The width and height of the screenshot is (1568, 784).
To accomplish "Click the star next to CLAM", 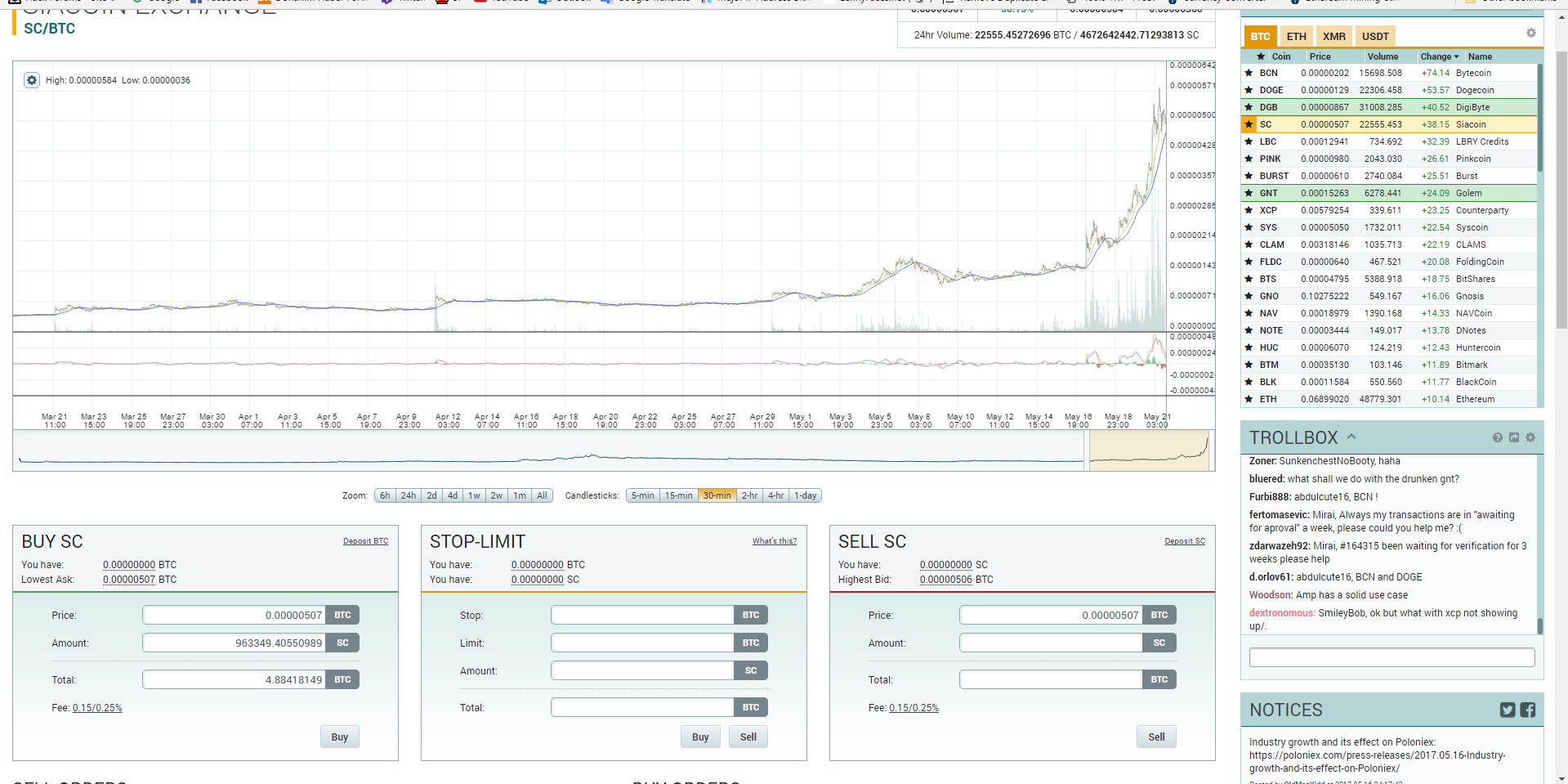I will pos(1249,244).
